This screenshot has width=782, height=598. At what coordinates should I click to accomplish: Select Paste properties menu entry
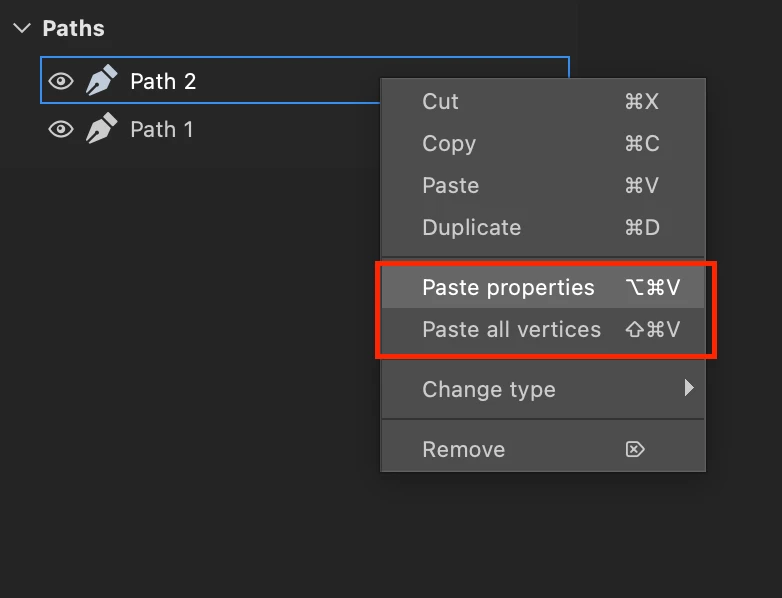point(543,287)
